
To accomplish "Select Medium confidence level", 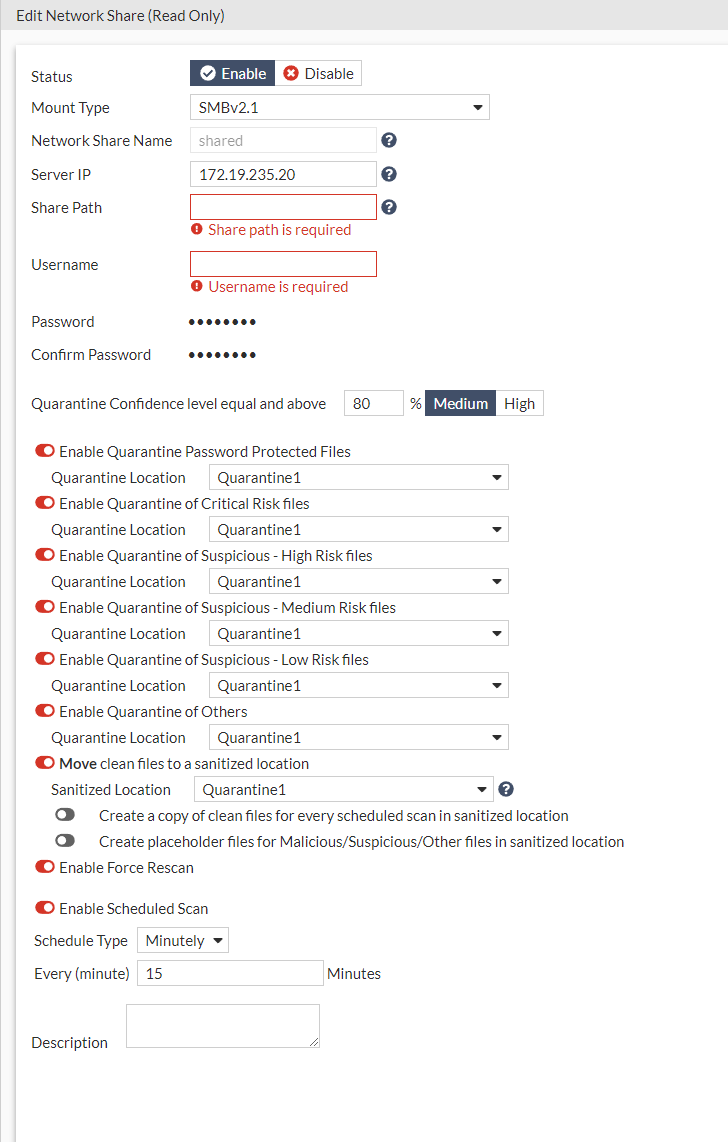I will [461, 404].
